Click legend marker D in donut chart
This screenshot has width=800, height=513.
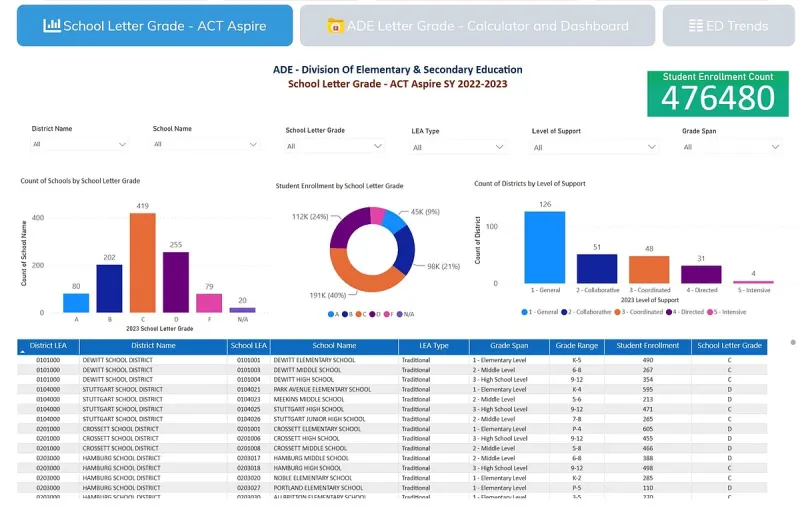click(372, 314)
